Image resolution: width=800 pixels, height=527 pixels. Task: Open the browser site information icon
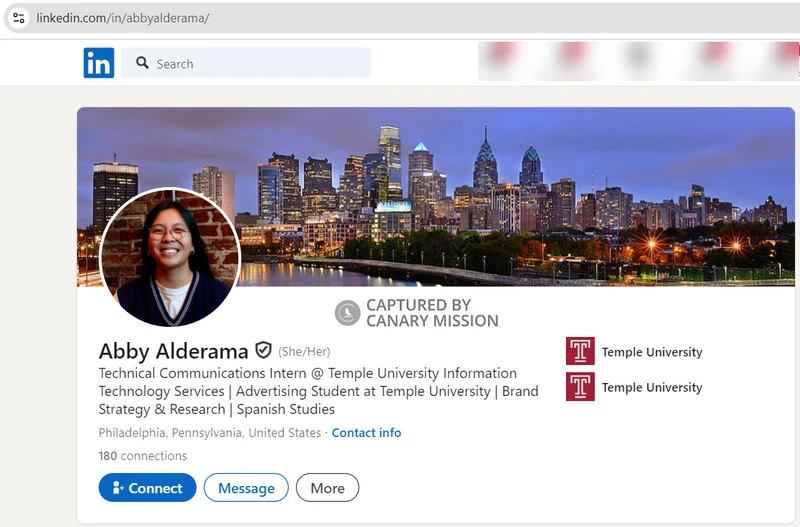(x=19, y=18)
